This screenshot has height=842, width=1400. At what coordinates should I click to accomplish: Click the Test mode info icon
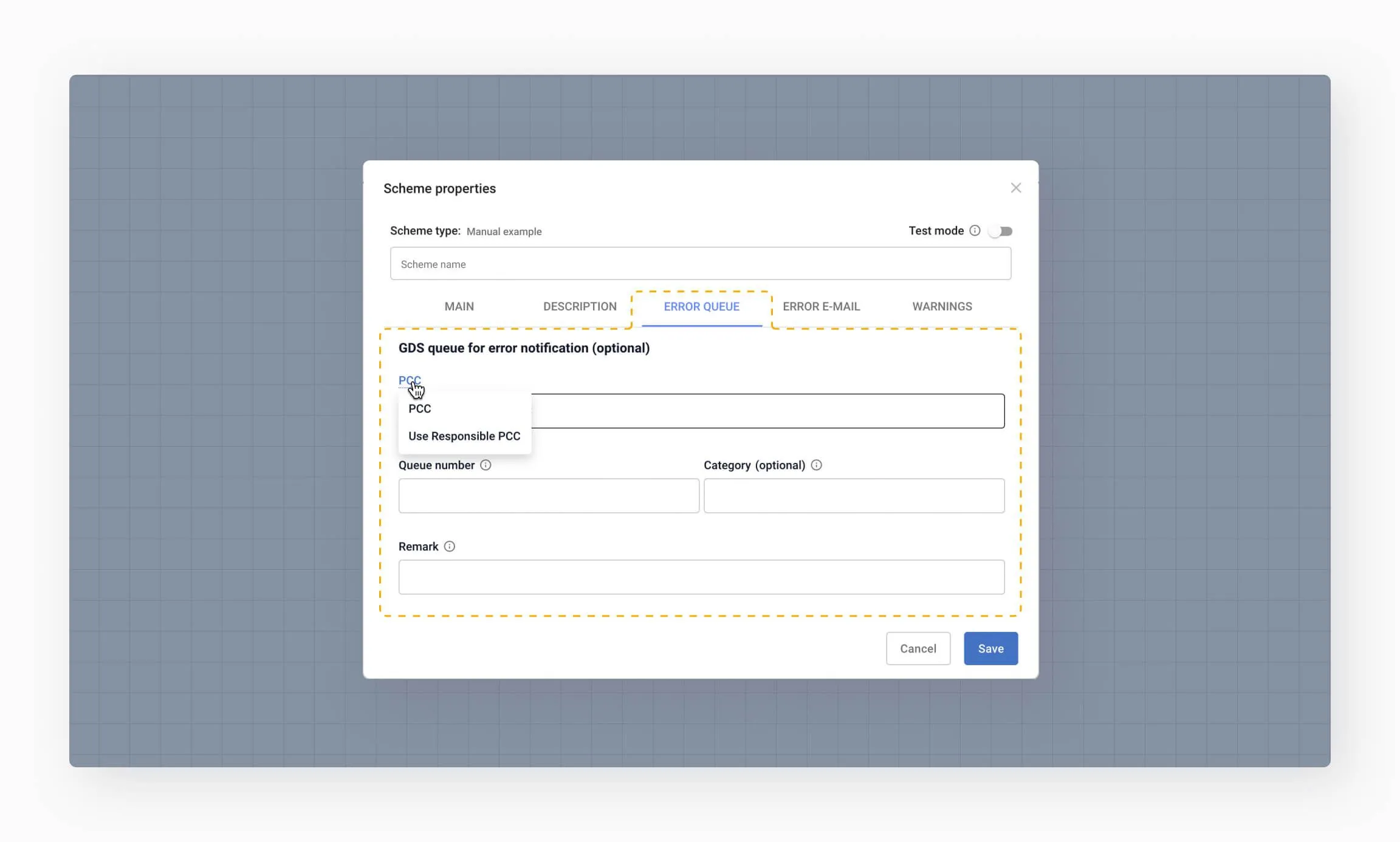click(x=975, y=231)
